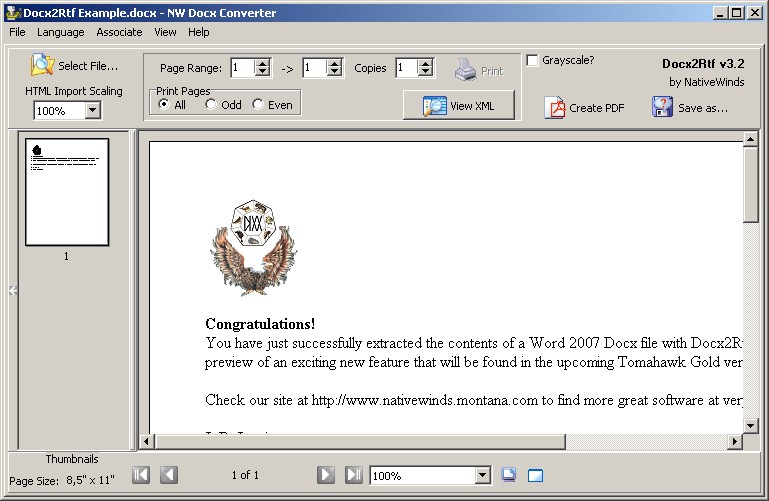
Task: Click scroll left arrow of preview
Action: click(146, 441)
